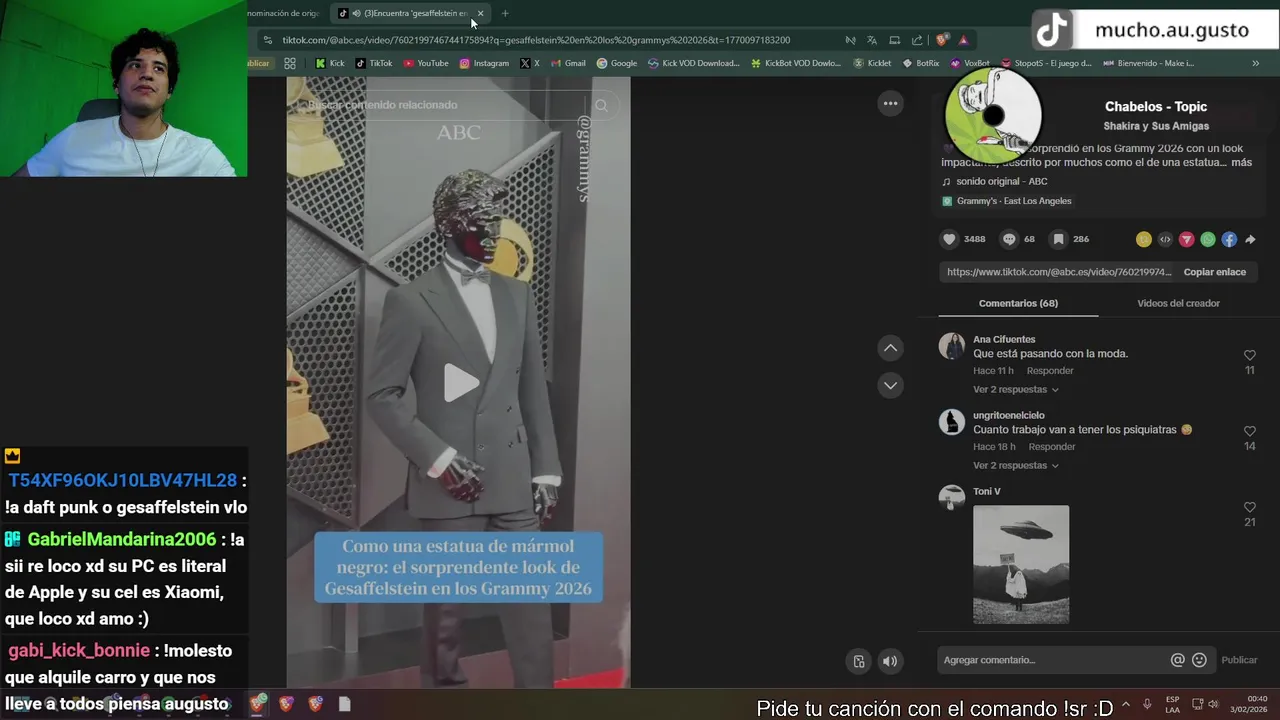Viewport: 1280px width, 720px height.
Task: Select the TikTok browser tab titled Encuentra 'gesaffelstein
Action: (x=412, y=13)
